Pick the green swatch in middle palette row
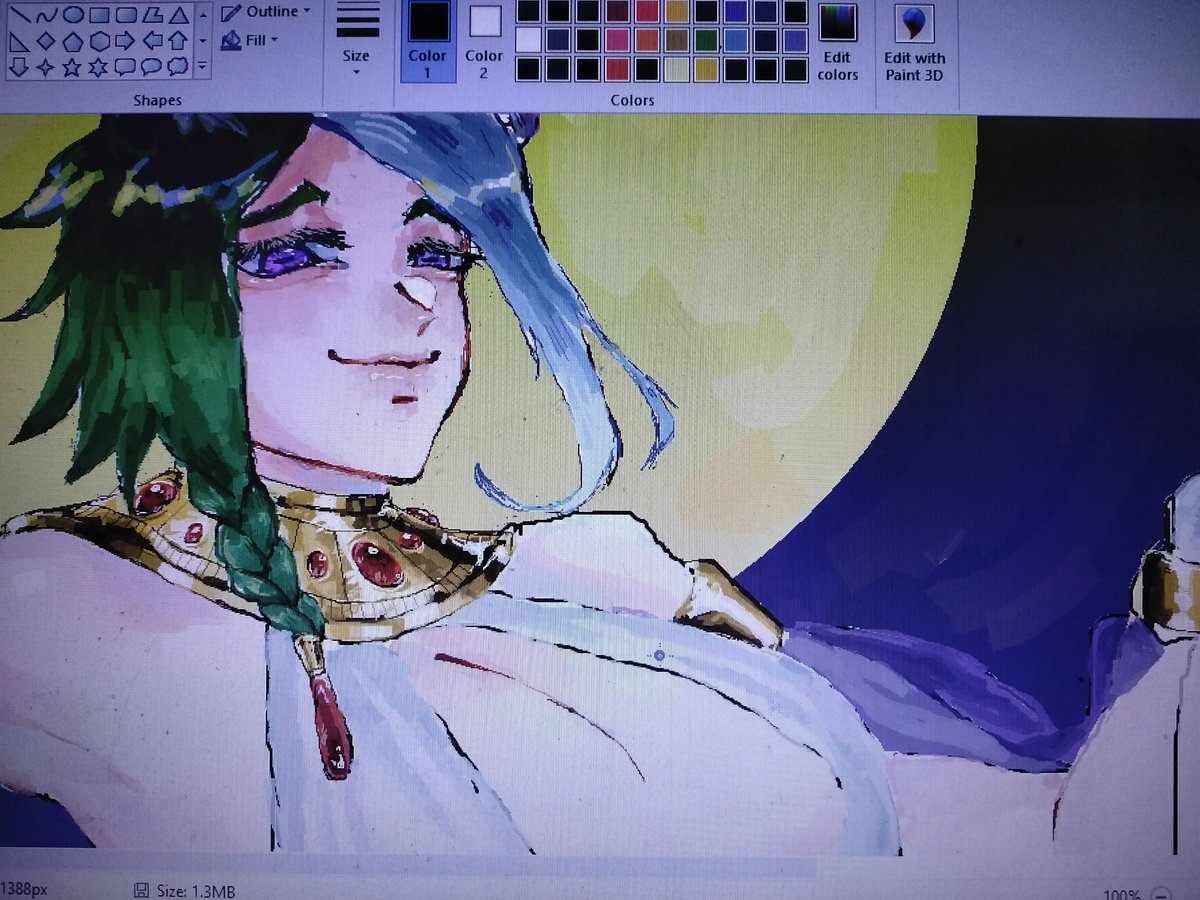The width and height of the screenshot is (1200, 900). pyautogui.click(x=706, y=40)
